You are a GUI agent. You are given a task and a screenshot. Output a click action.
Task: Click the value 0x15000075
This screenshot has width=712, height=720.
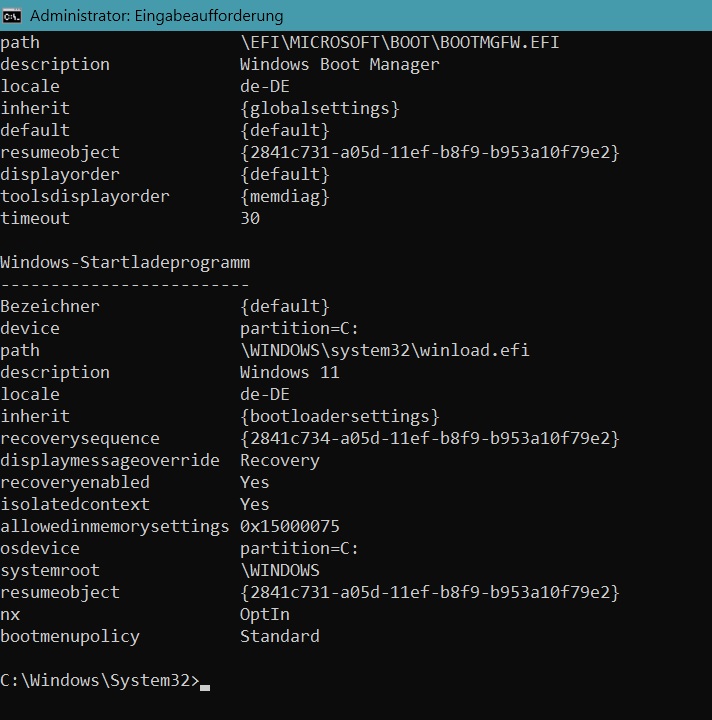tap(290, 527)
